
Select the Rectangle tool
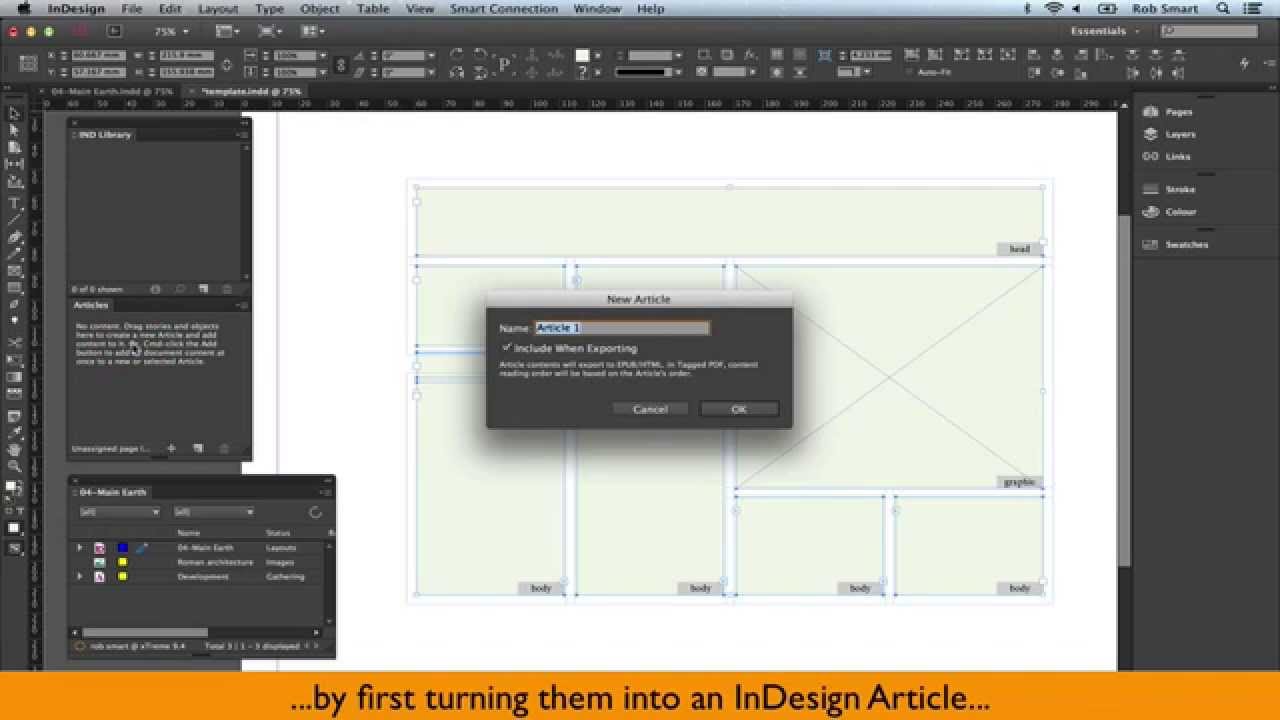pos(14,288)
